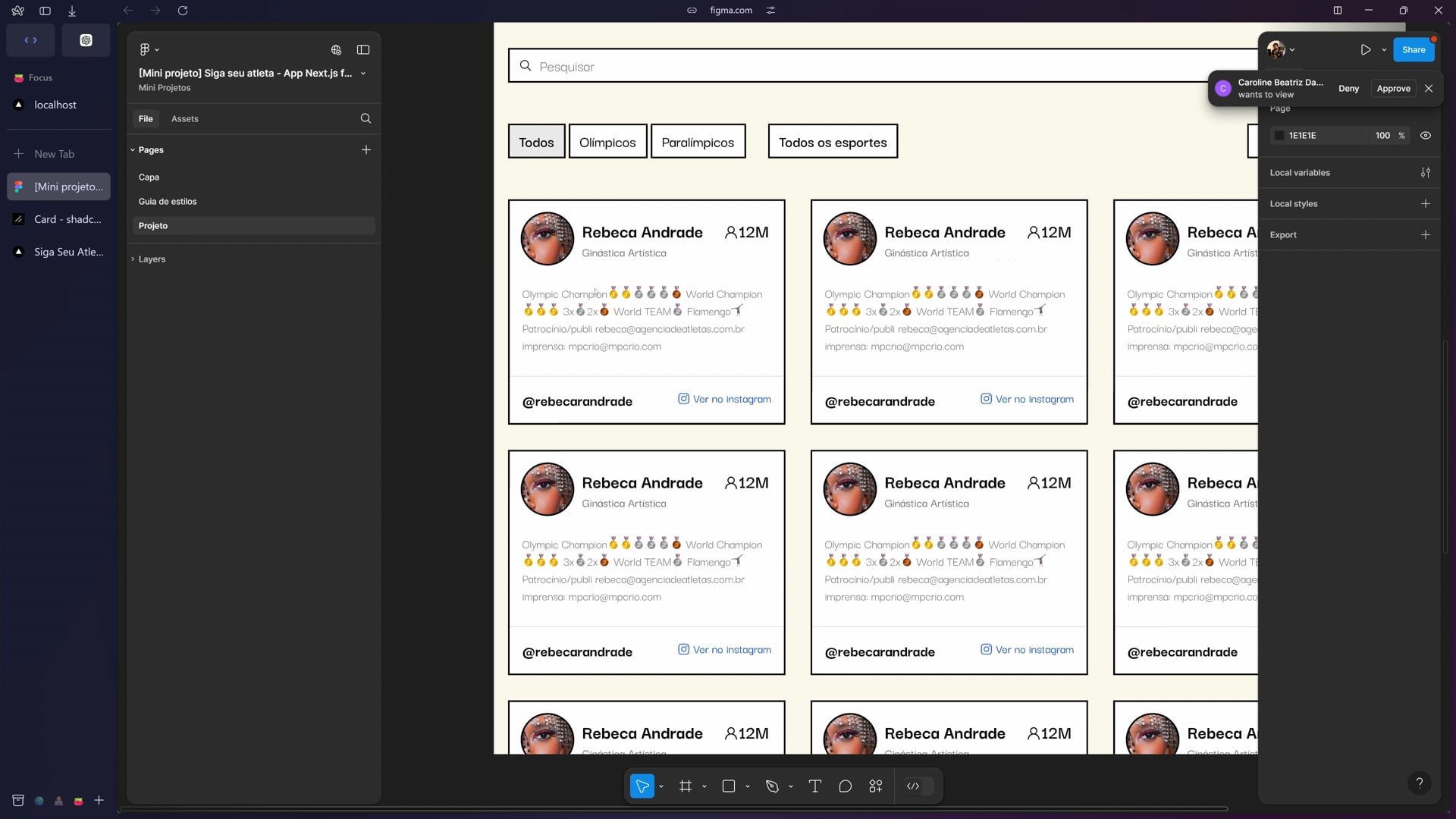The image size is (1456, 819).
Task: Toggle Dev Mode in bottom toolbar
Action: [913, 786]
